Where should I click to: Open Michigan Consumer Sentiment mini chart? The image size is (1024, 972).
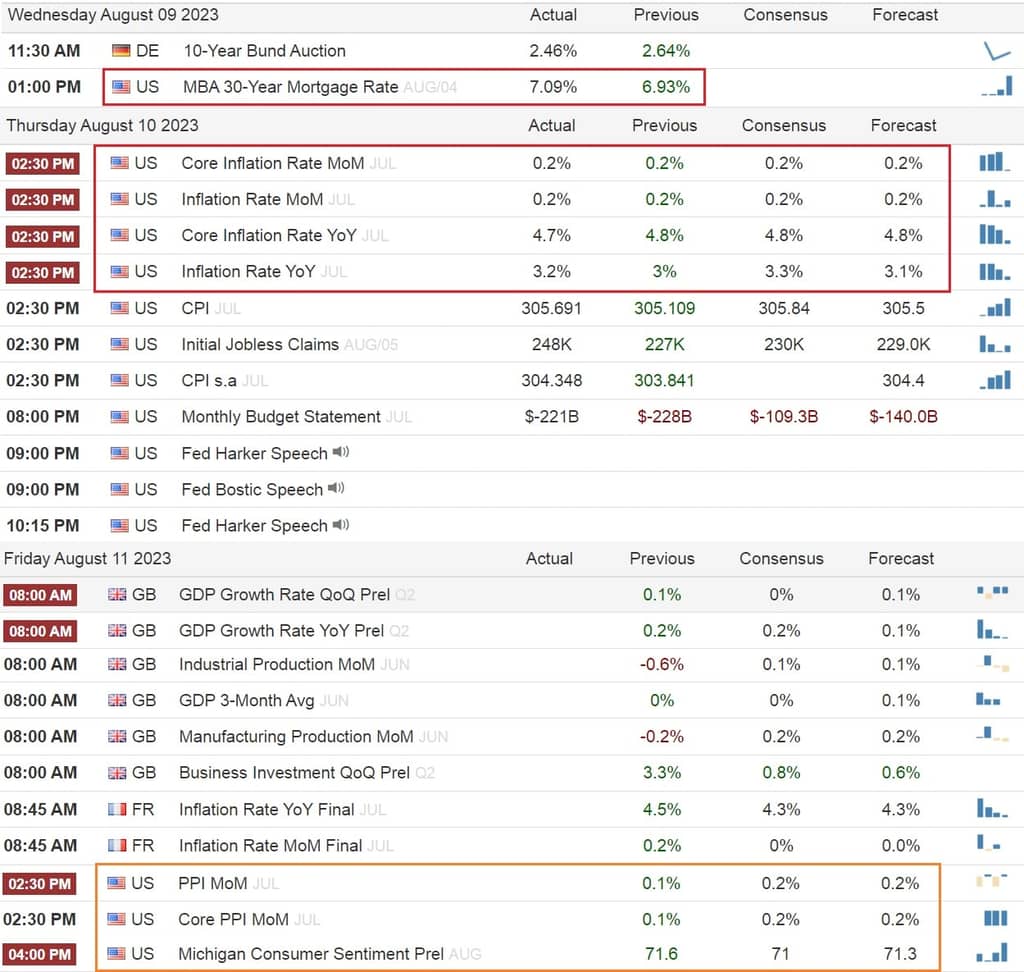click(x=993, y=953)
